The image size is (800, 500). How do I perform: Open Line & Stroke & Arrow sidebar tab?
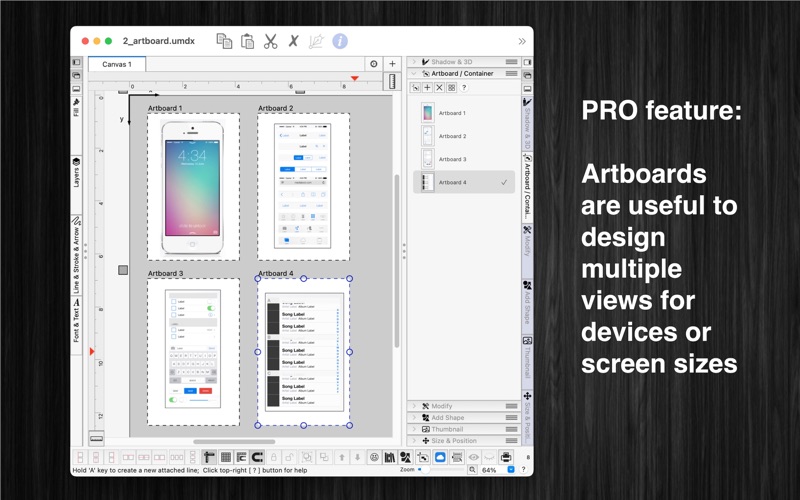tap(77, 255)
